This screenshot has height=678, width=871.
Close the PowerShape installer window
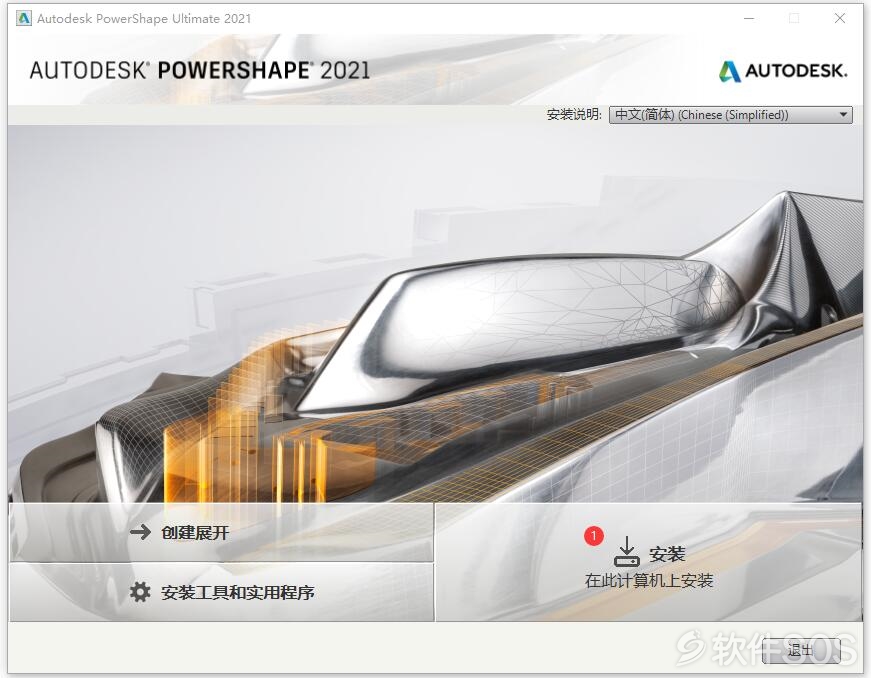coord(840,18)
